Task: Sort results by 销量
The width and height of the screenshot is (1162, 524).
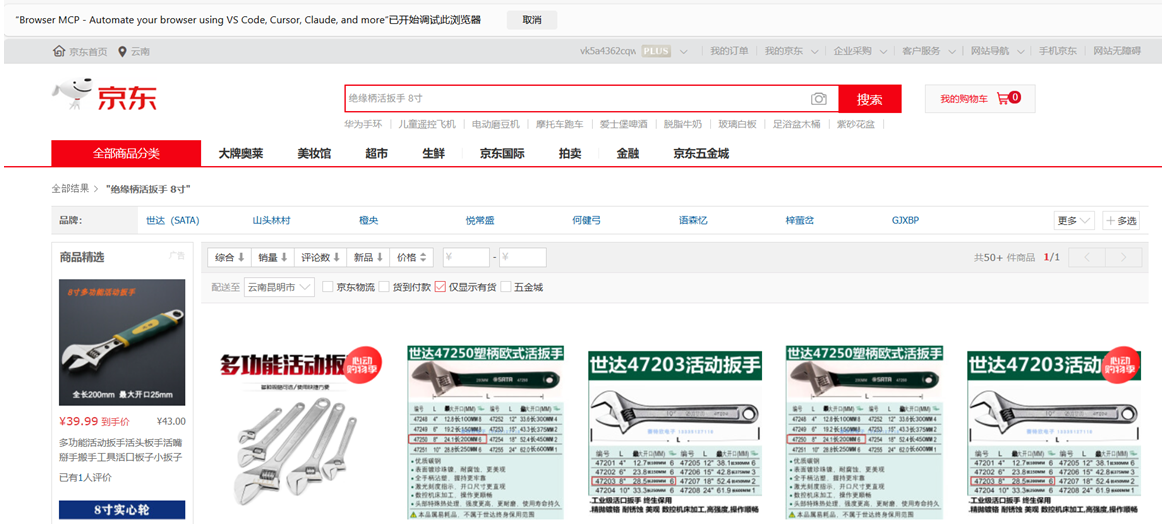Action: tap(273, 257)
